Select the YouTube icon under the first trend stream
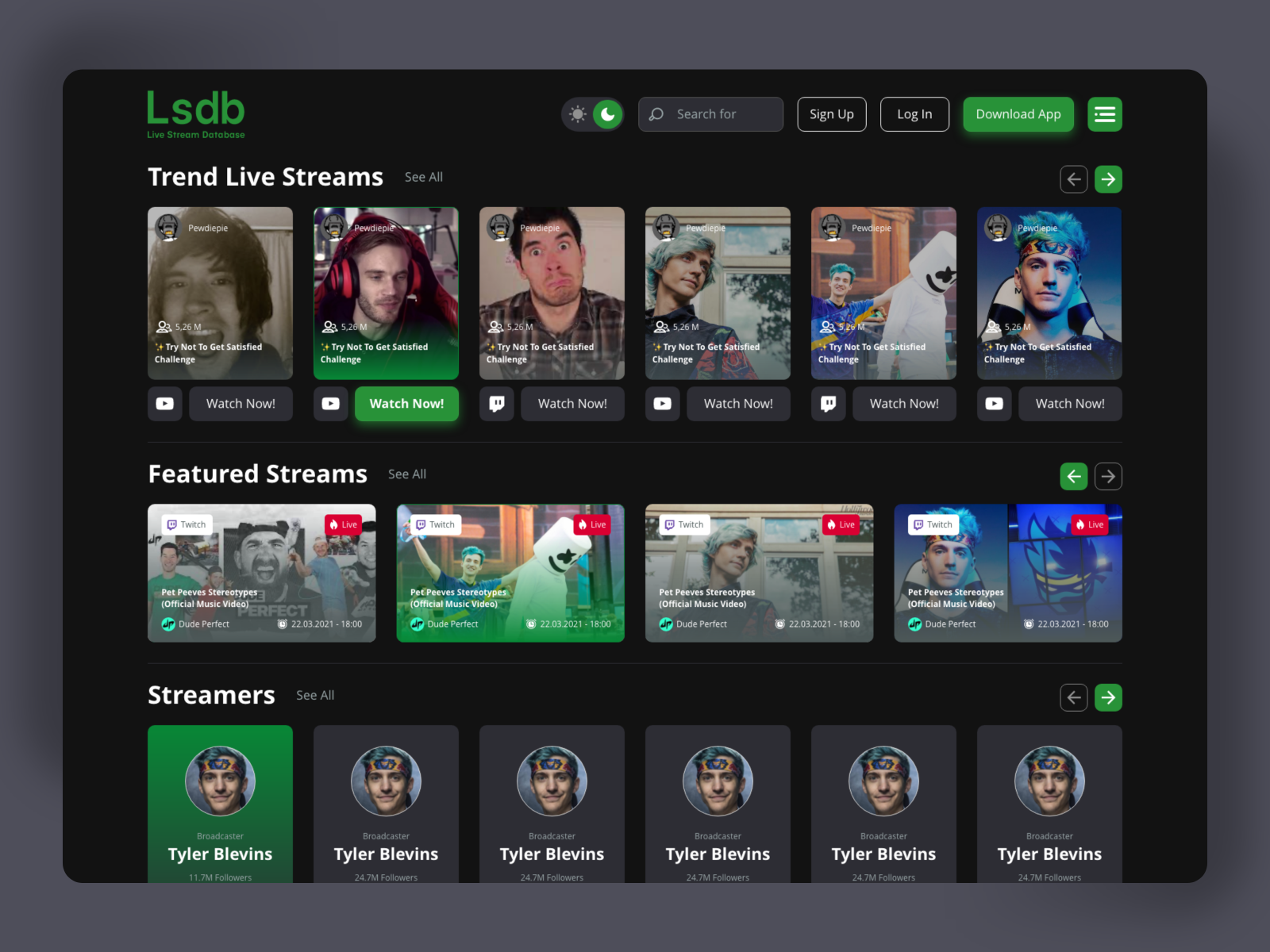The width and height of the screenshot is (1270, 952). [164, 404]
